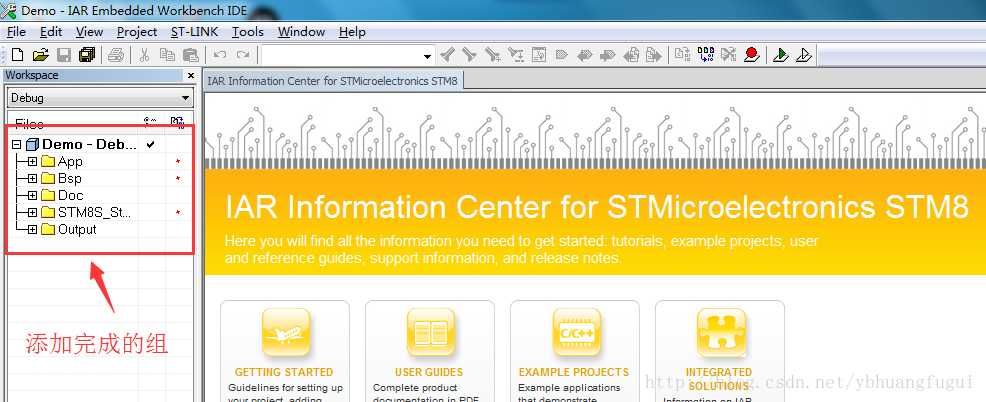986x402 pixels.
Task: Expand the Output folder group
Action: pyautogui.click(x=33, y=230)
